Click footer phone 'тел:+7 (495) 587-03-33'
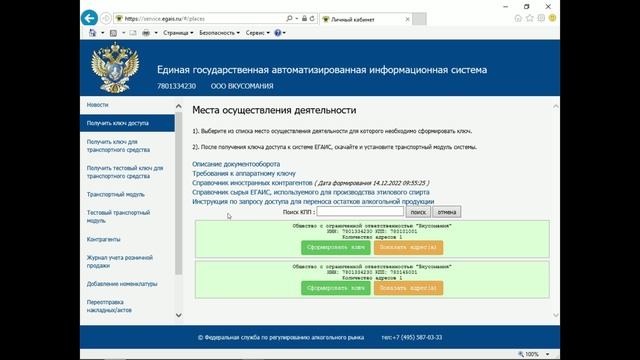Screen dimensions: 640x360 pyautogui.click(x=411, y=338)
